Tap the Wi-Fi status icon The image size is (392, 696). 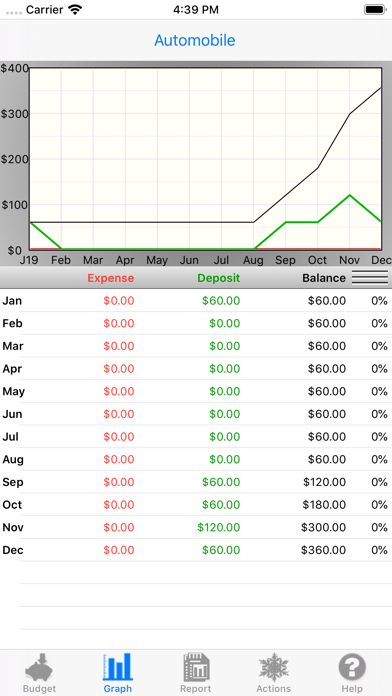[75, 9]
